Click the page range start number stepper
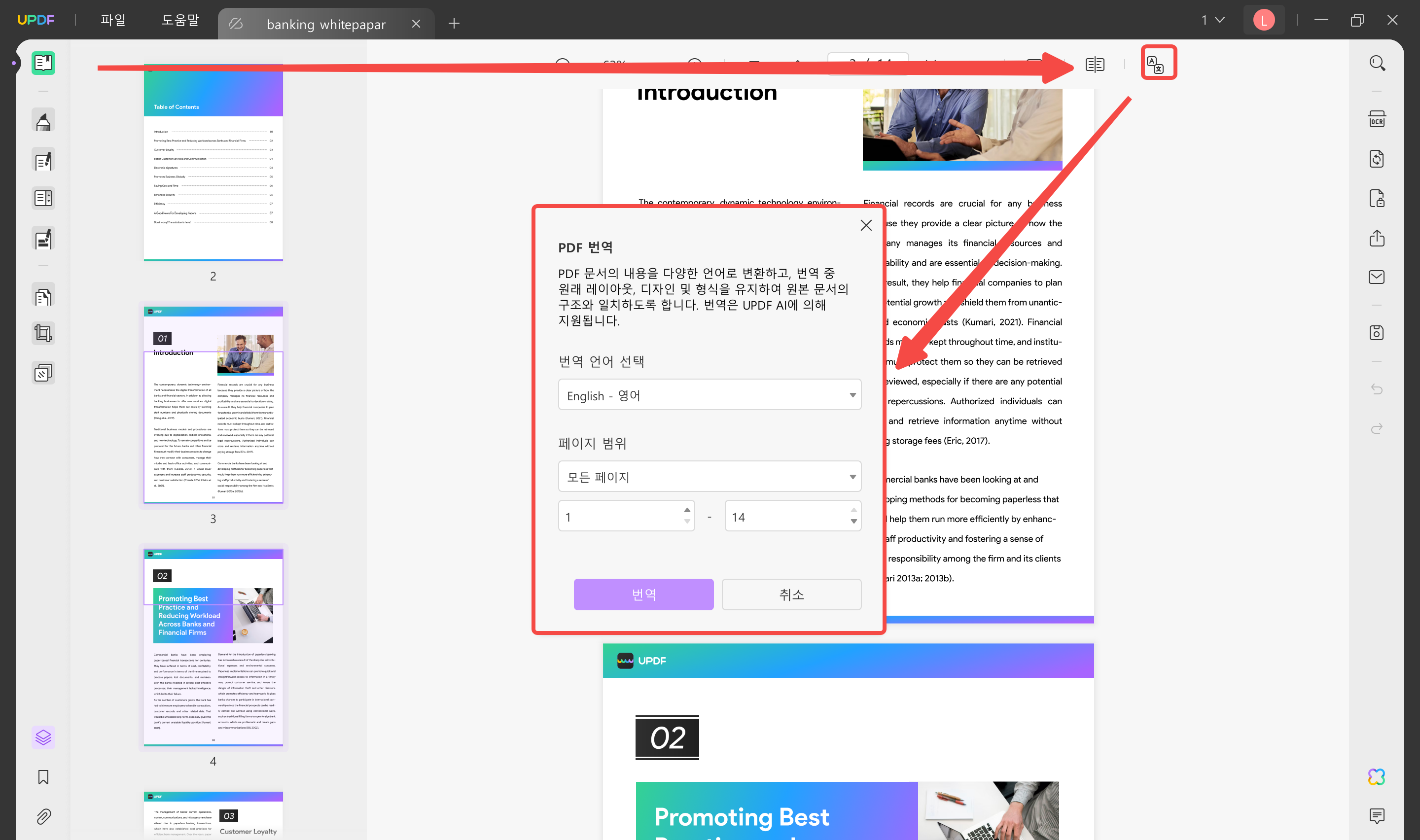 click(x=687, y=516)
